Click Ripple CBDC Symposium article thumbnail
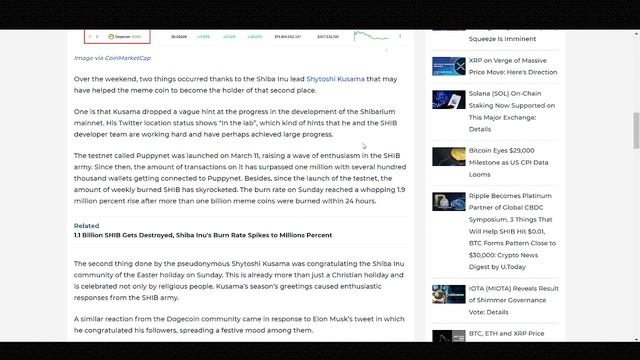This screenshot has height=360, width=640. 449,202
